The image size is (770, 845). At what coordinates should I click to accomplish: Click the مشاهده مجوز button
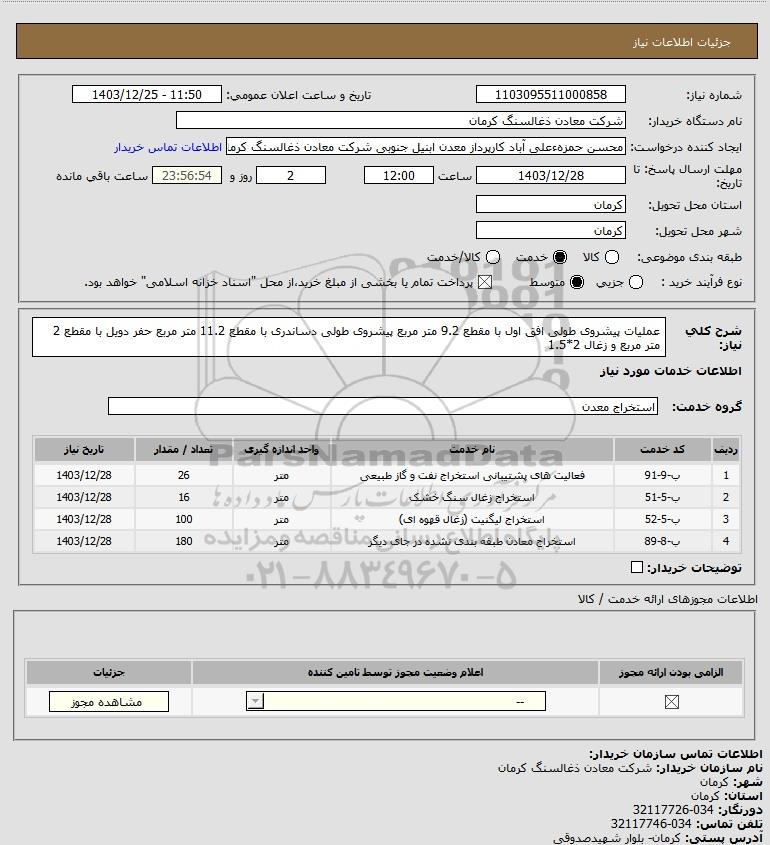(x=109, y=702)
